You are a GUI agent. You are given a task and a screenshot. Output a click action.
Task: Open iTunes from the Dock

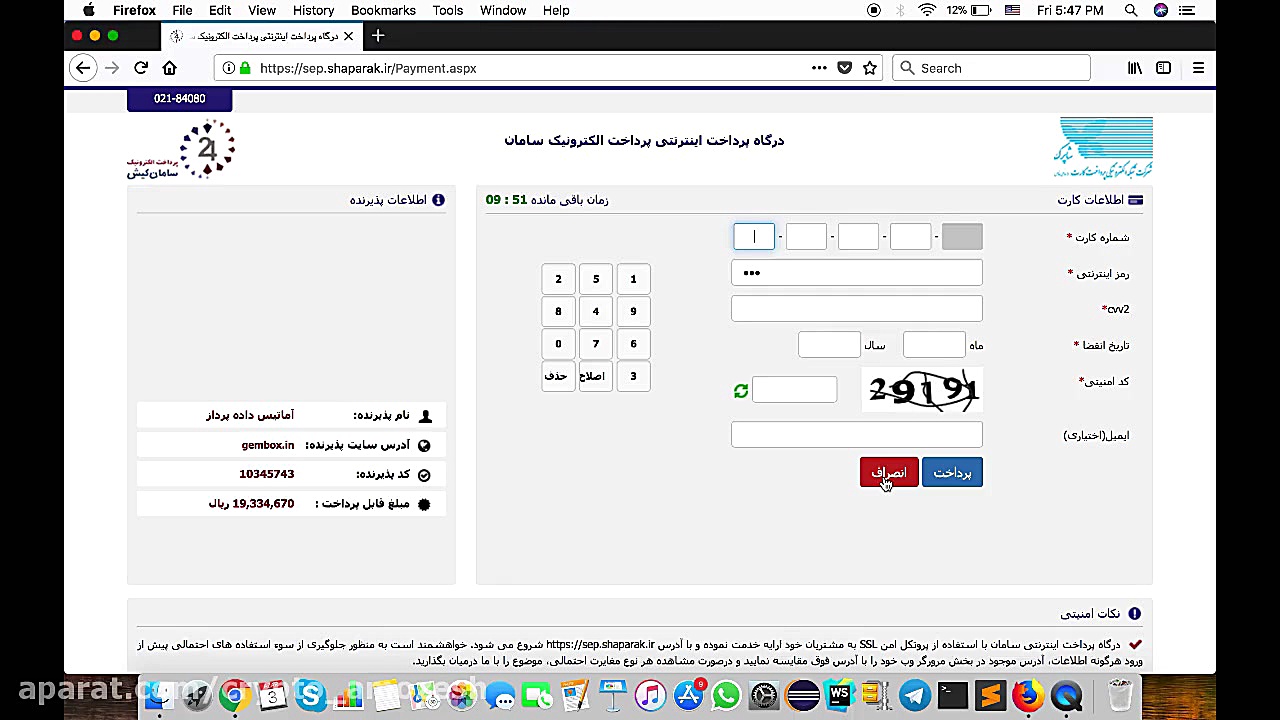650,695
